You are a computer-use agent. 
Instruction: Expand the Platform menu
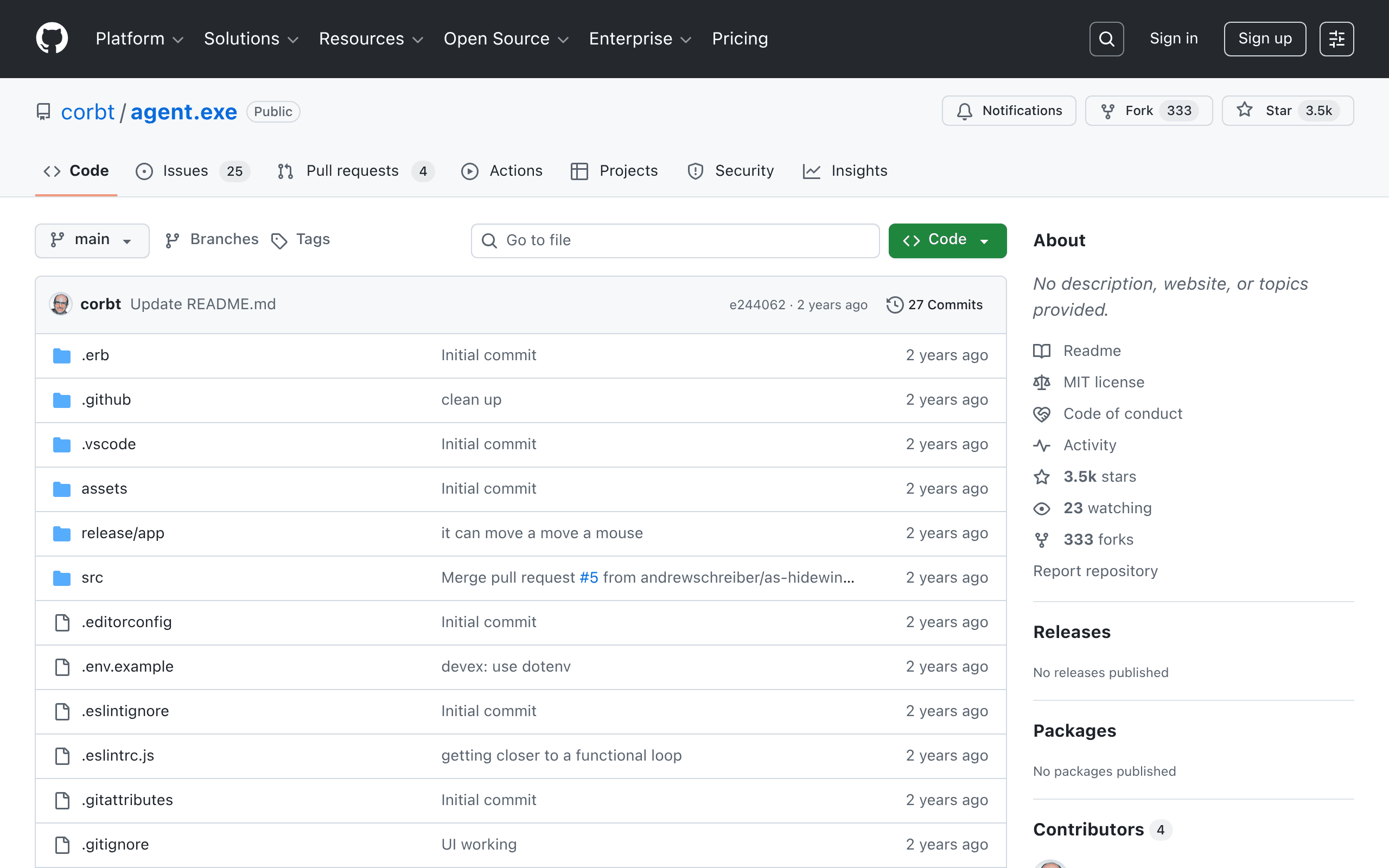click(x=139, y=39)
